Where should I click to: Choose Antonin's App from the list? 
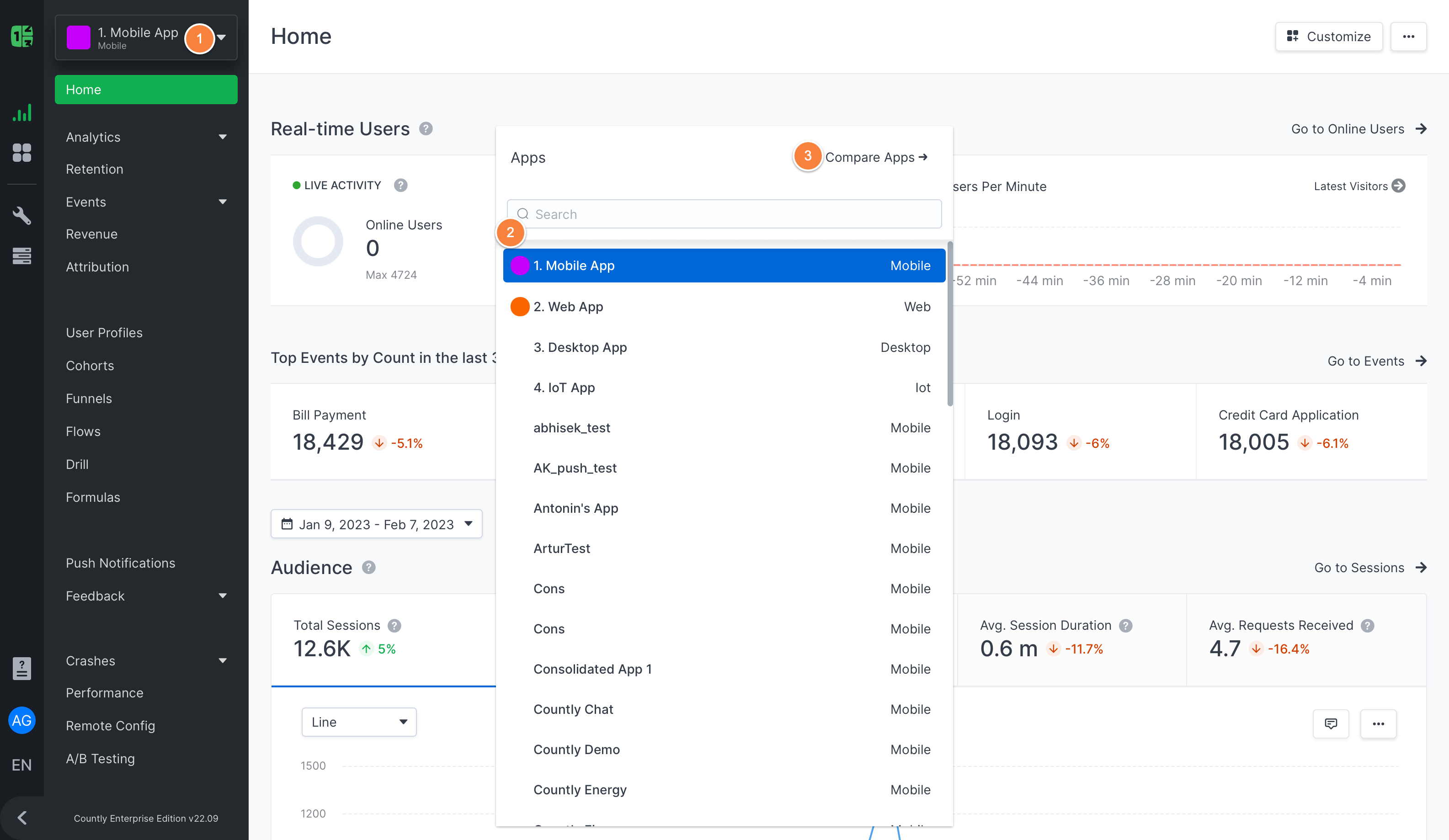(724, 508)
